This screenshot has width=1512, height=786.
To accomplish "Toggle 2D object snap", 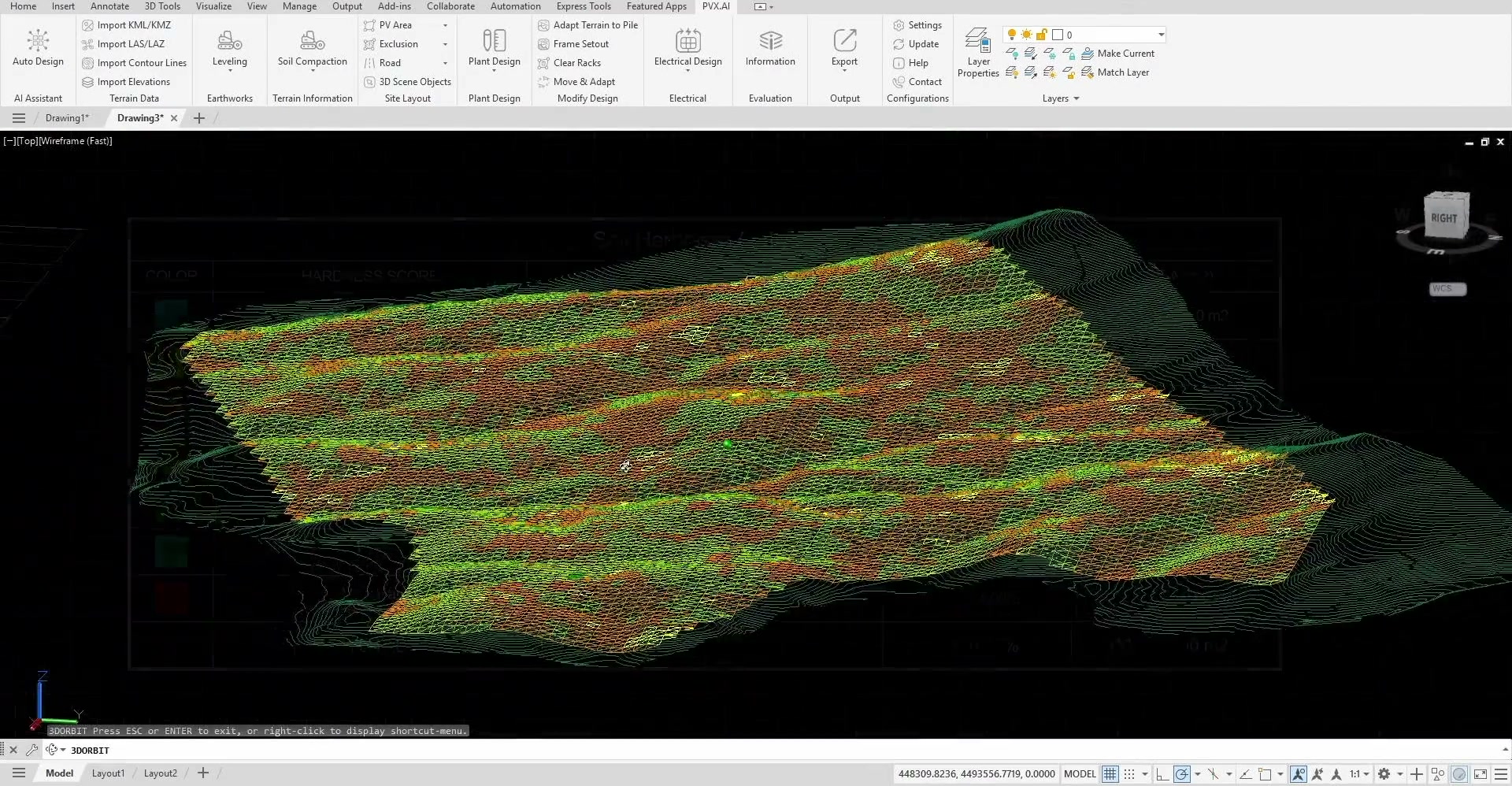I will 1265,774.
